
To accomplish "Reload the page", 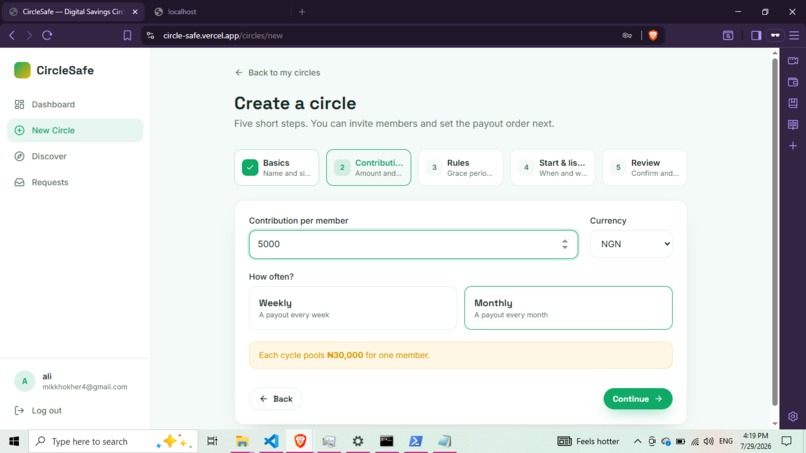I will [47, 35].
